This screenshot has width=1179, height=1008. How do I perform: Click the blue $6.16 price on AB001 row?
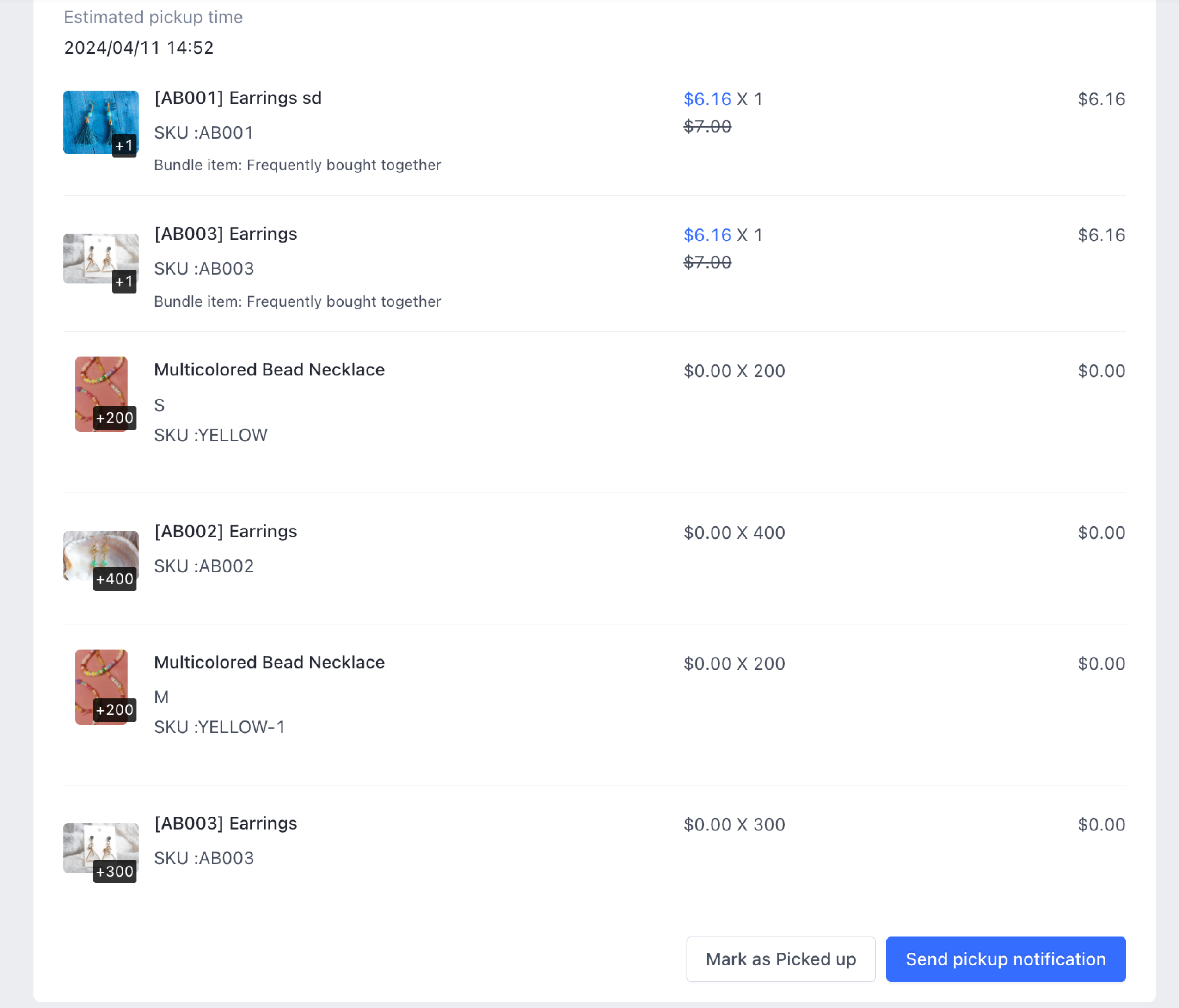[x=707, y=99]
